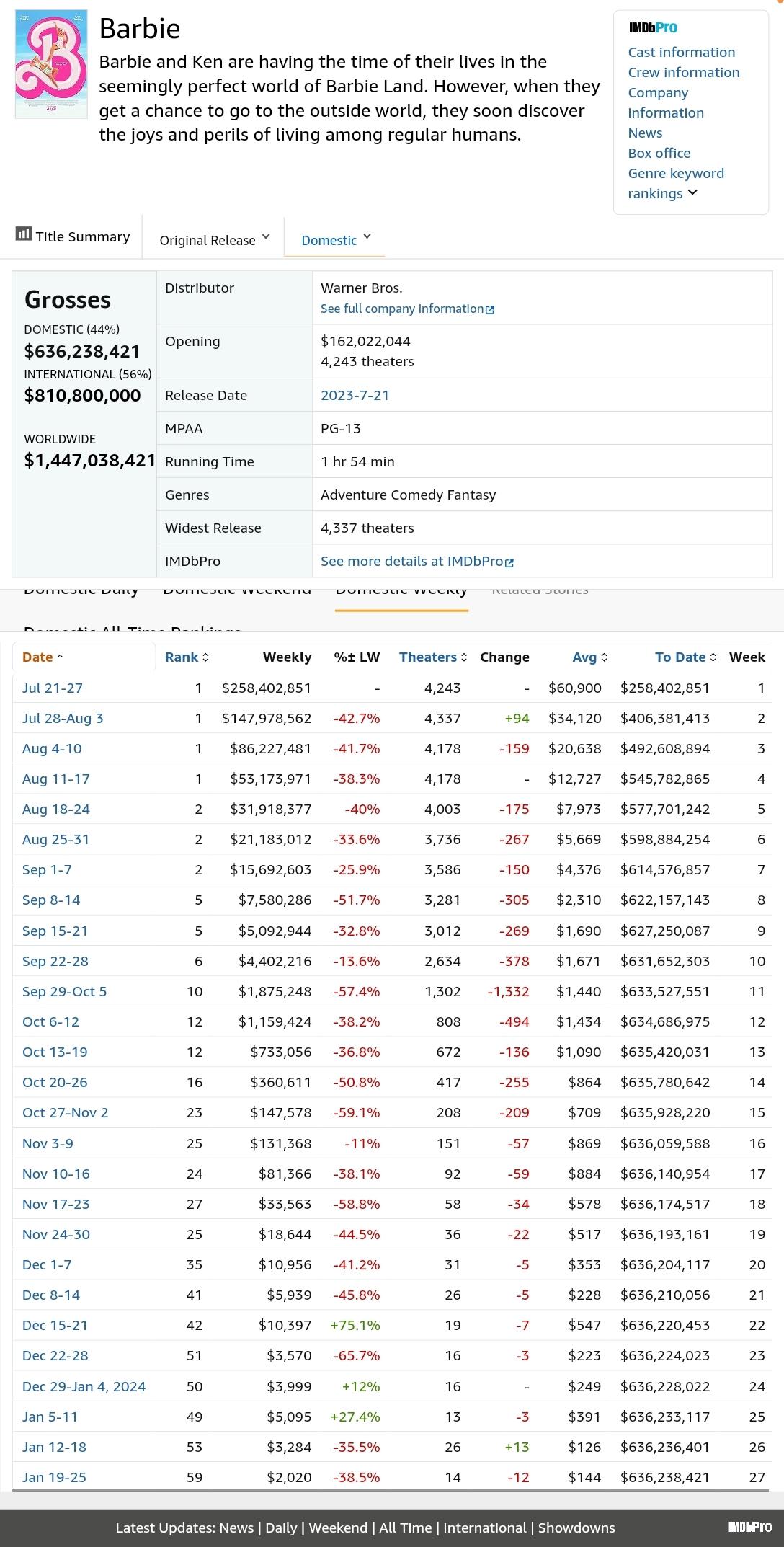Sort by the Theaters column header
Viewport: 784px width, 1547px height.
click(433, 657)
